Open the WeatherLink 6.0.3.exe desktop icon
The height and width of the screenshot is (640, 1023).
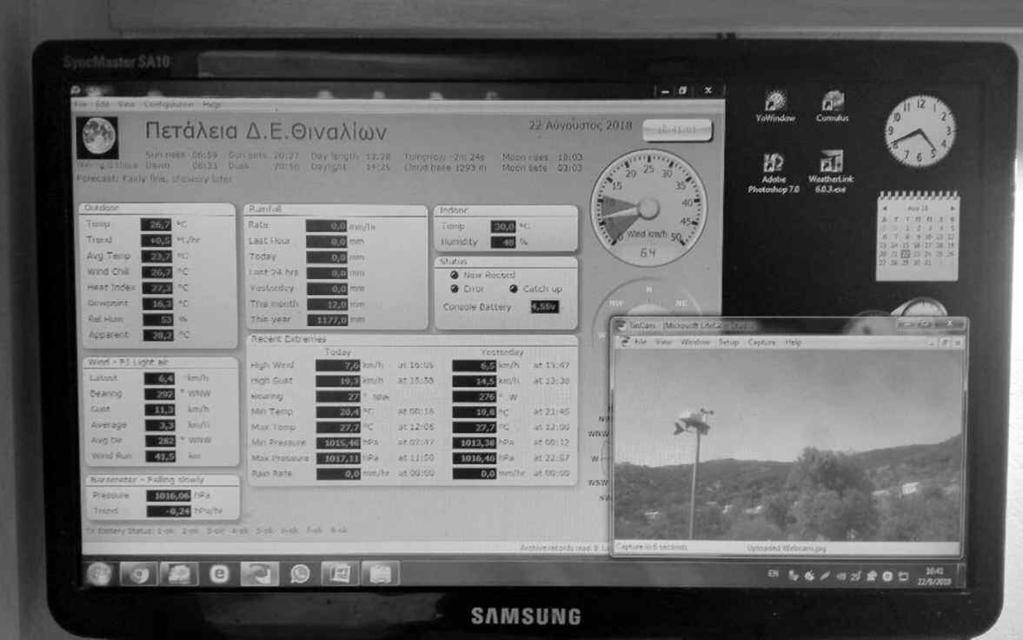coord(831,172)
